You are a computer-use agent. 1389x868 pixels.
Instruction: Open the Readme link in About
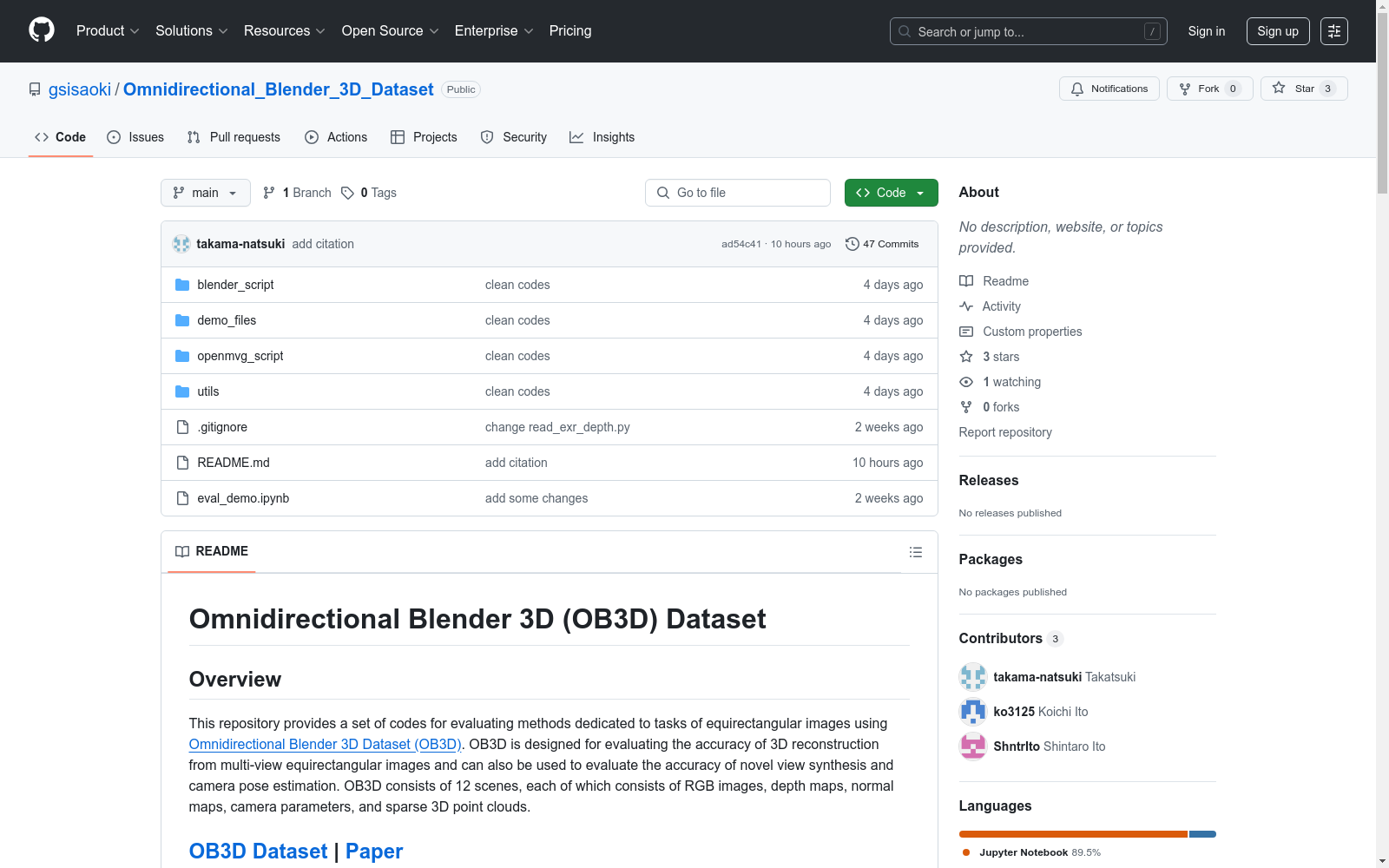tap(994, 281)
